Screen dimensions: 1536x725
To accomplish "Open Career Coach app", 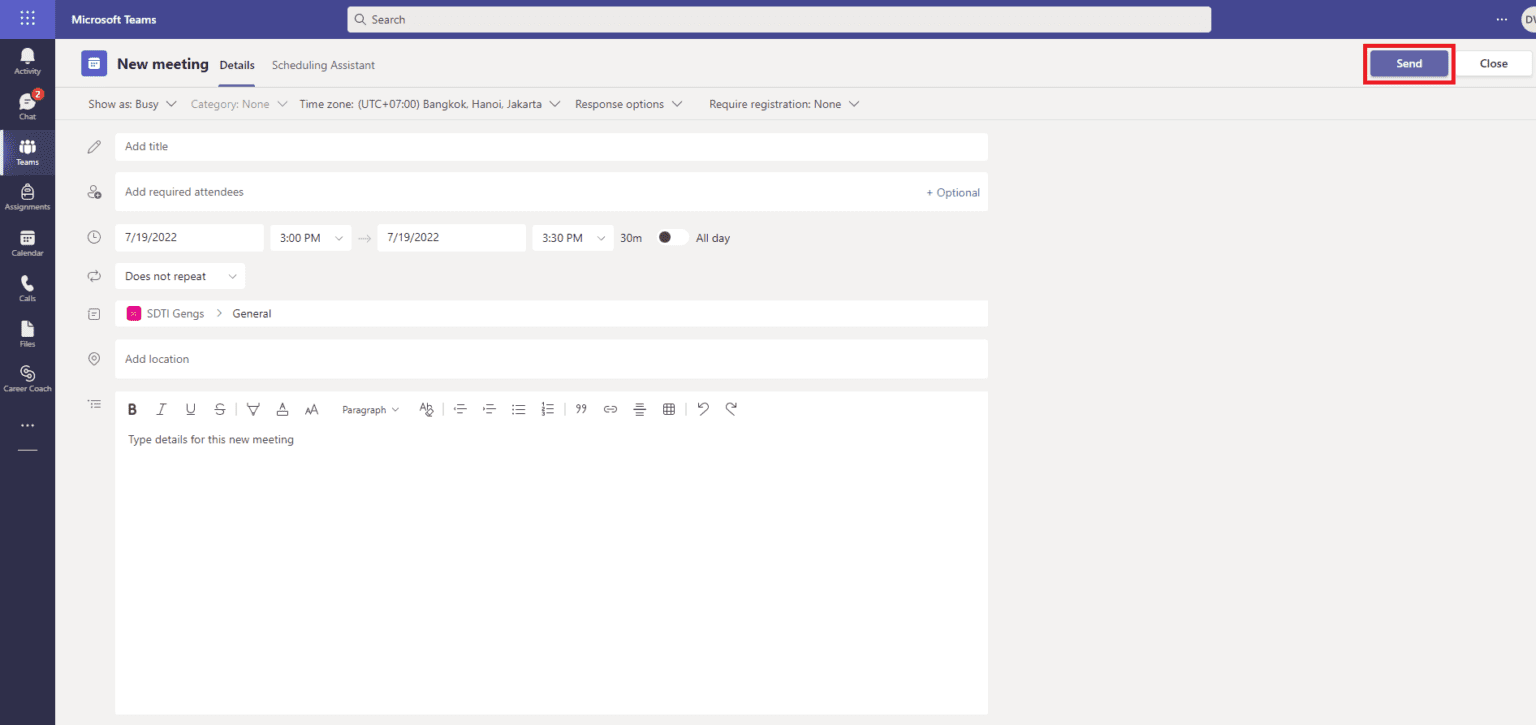I will (27, 379).
